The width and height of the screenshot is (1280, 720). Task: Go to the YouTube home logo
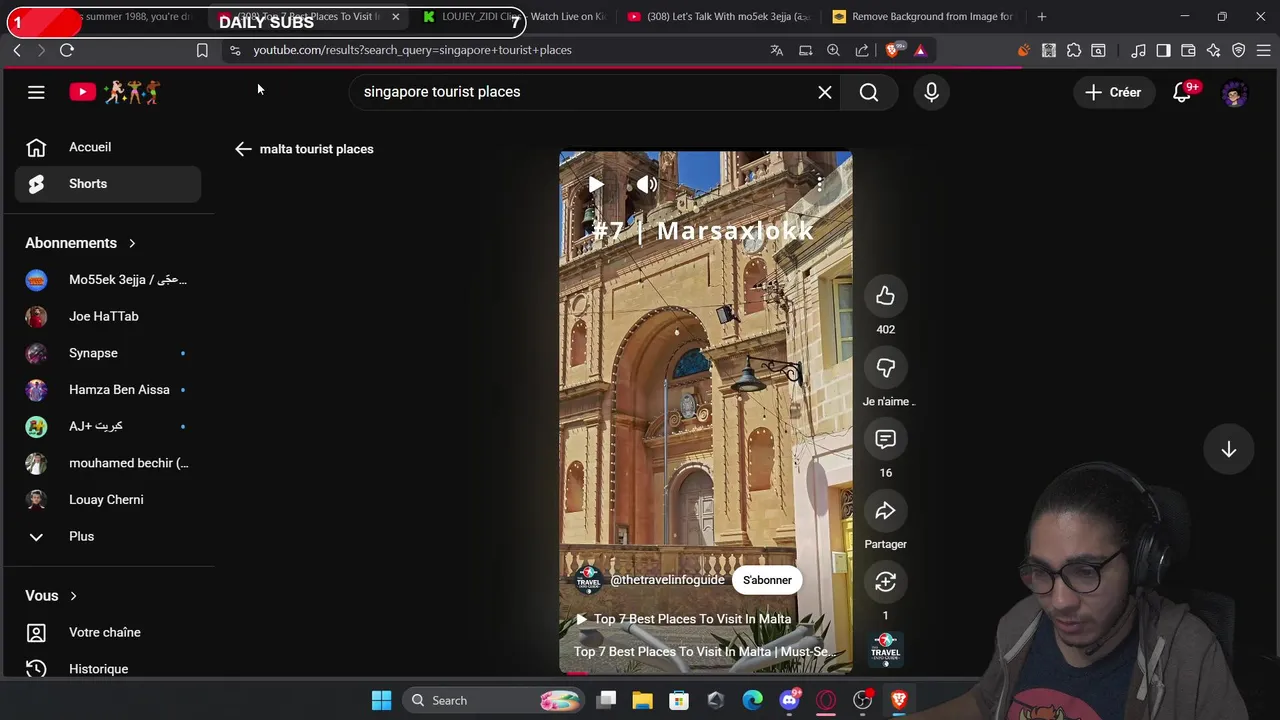point(114,92)
